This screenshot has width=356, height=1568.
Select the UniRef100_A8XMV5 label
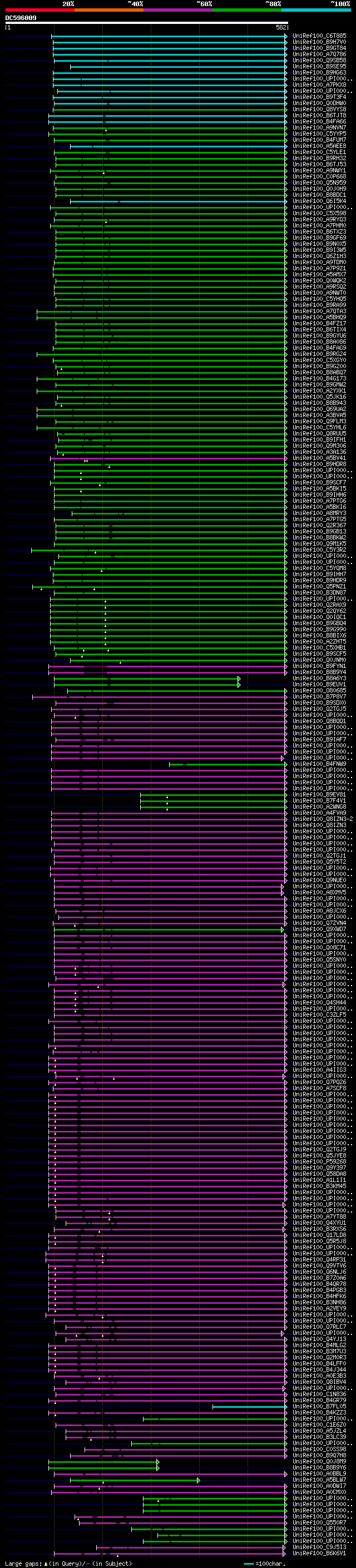tap(319, 892)
